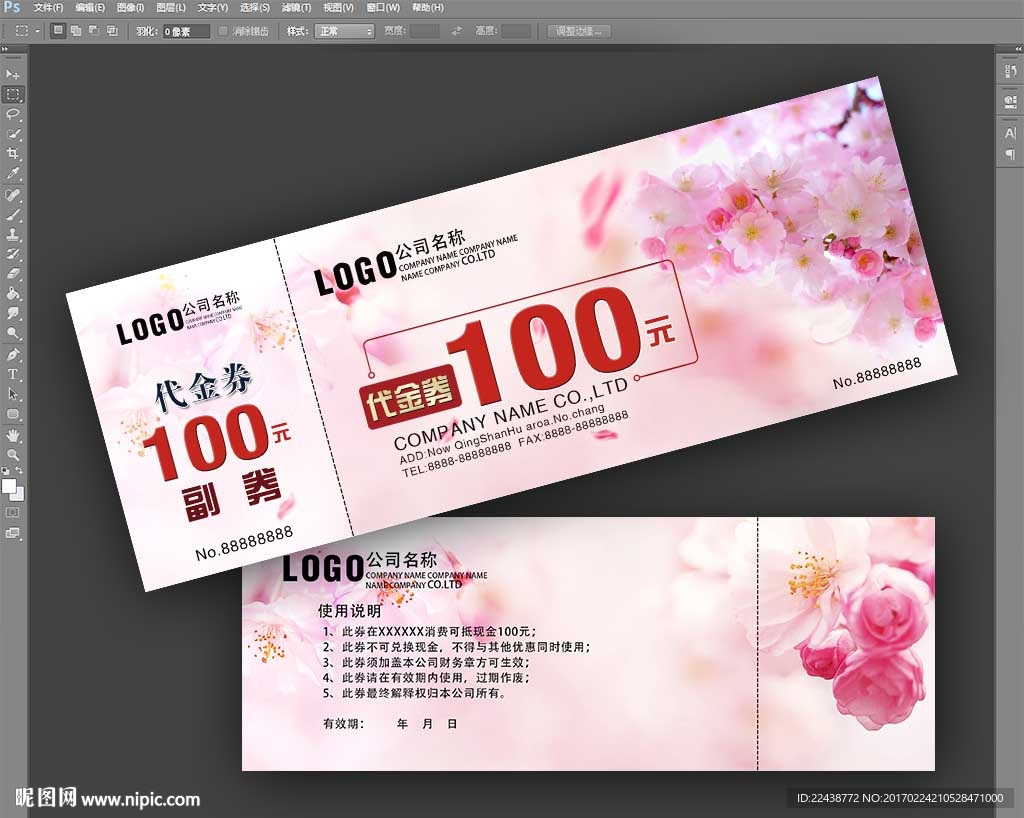Open the 滤镜(T) menu

coord(296,8)
